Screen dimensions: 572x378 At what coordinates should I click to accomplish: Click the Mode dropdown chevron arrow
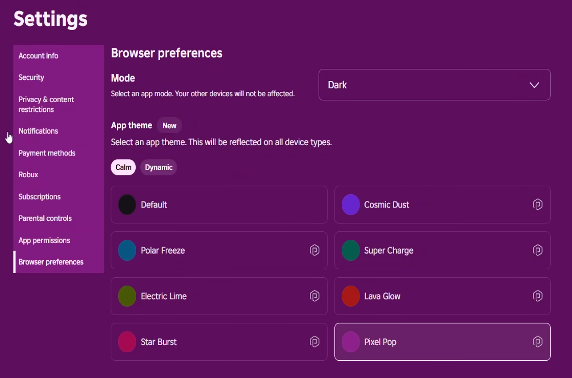[x=534, y=85]
